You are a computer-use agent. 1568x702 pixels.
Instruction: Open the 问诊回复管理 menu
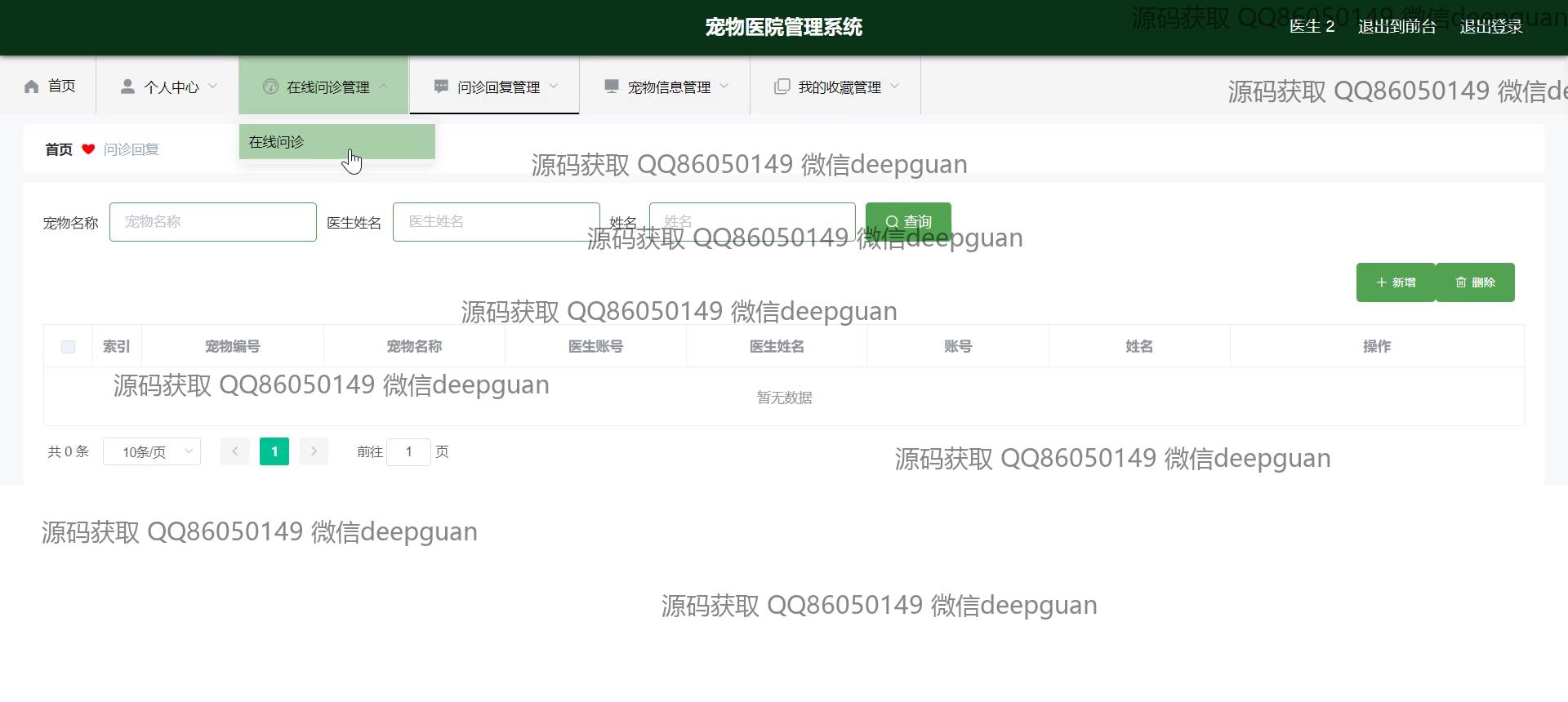click(498, 87)
